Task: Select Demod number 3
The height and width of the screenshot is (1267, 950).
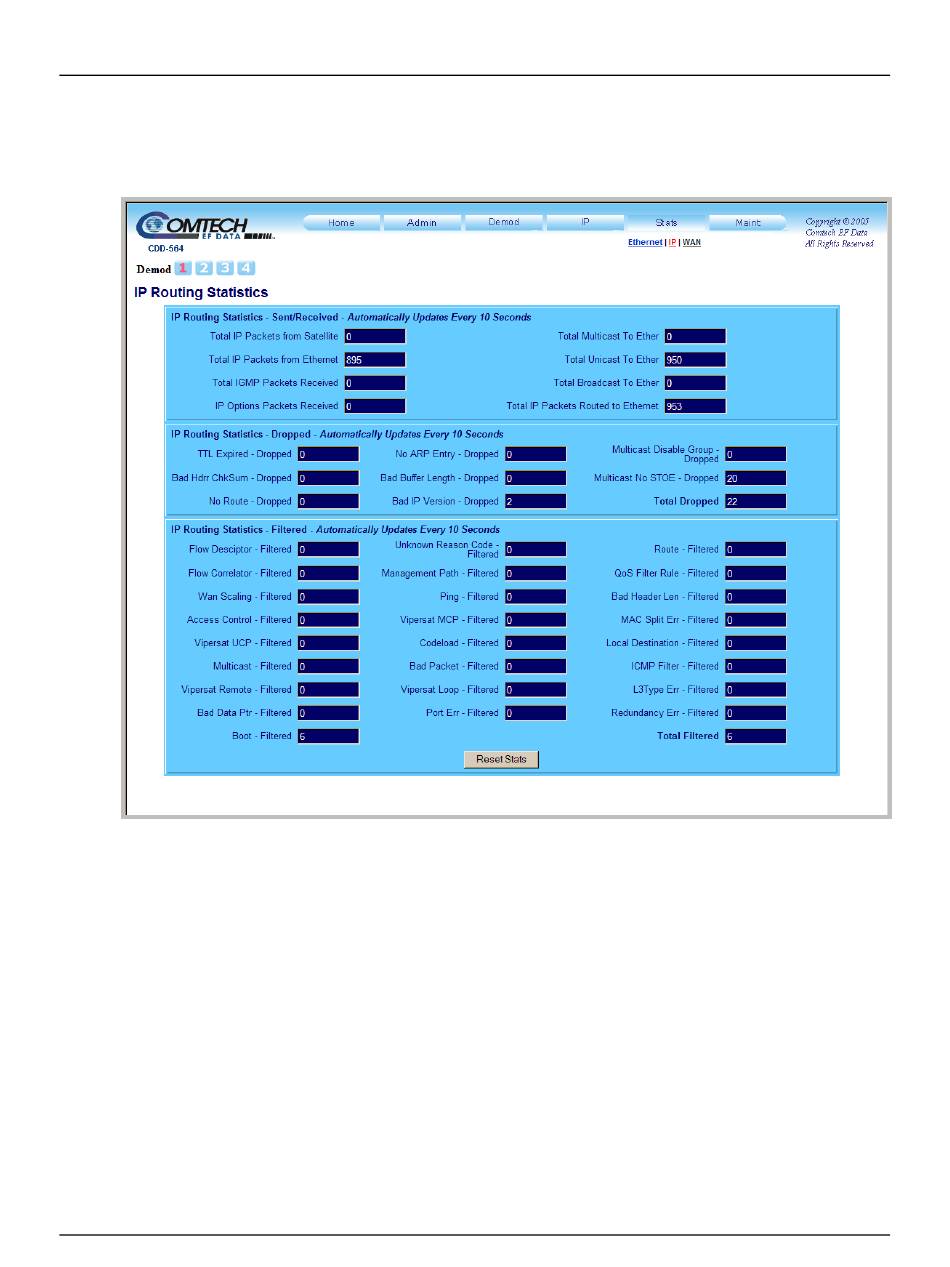Action: [225, 268]
